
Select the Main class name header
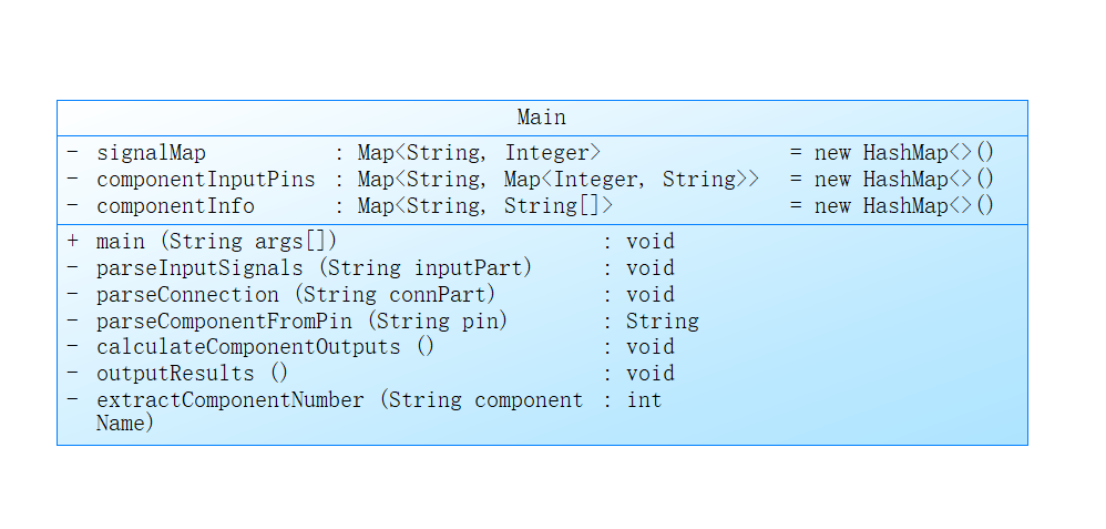[541, 118]
